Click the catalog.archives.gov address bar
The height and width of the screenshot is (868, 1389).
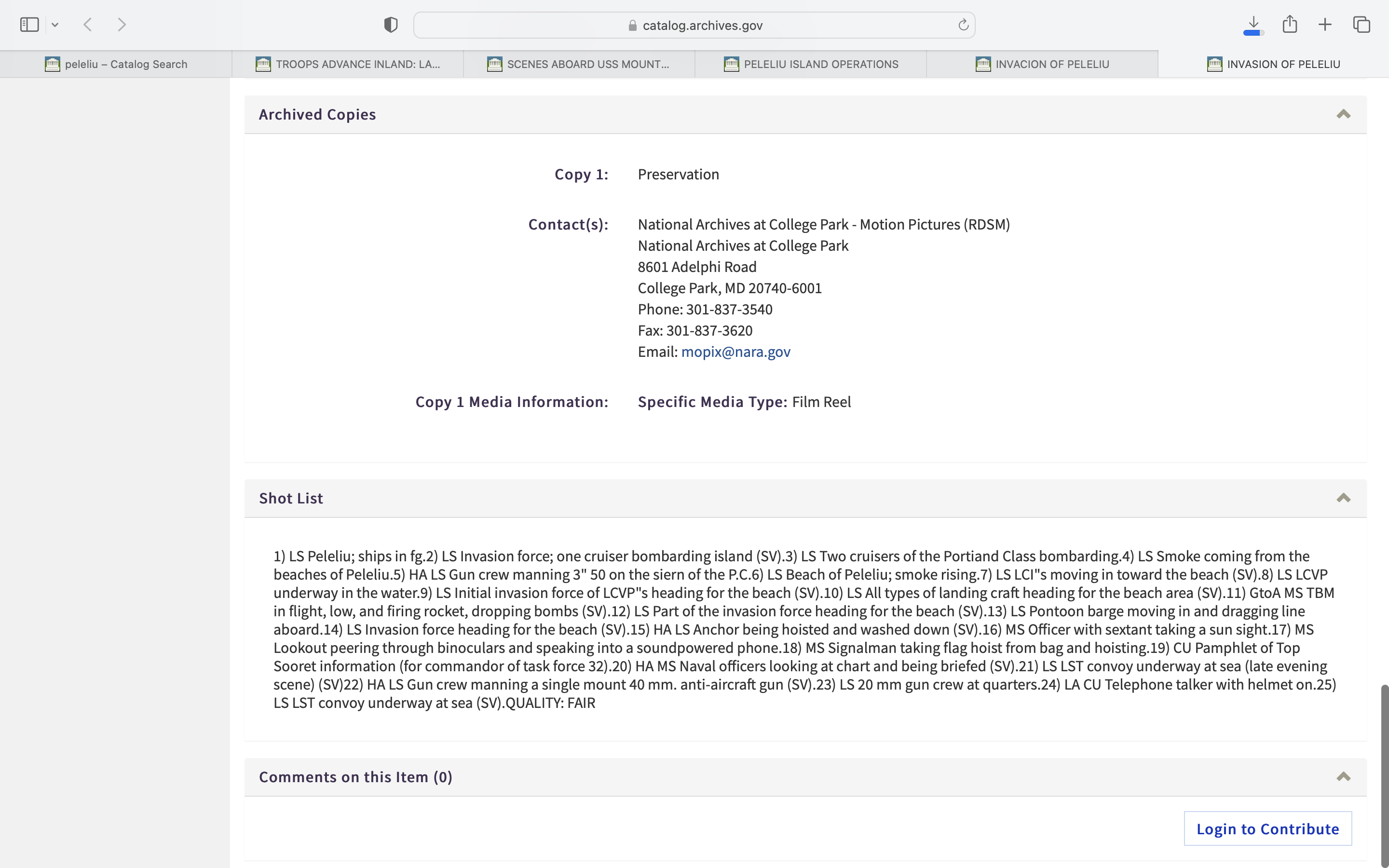point(694,25)
